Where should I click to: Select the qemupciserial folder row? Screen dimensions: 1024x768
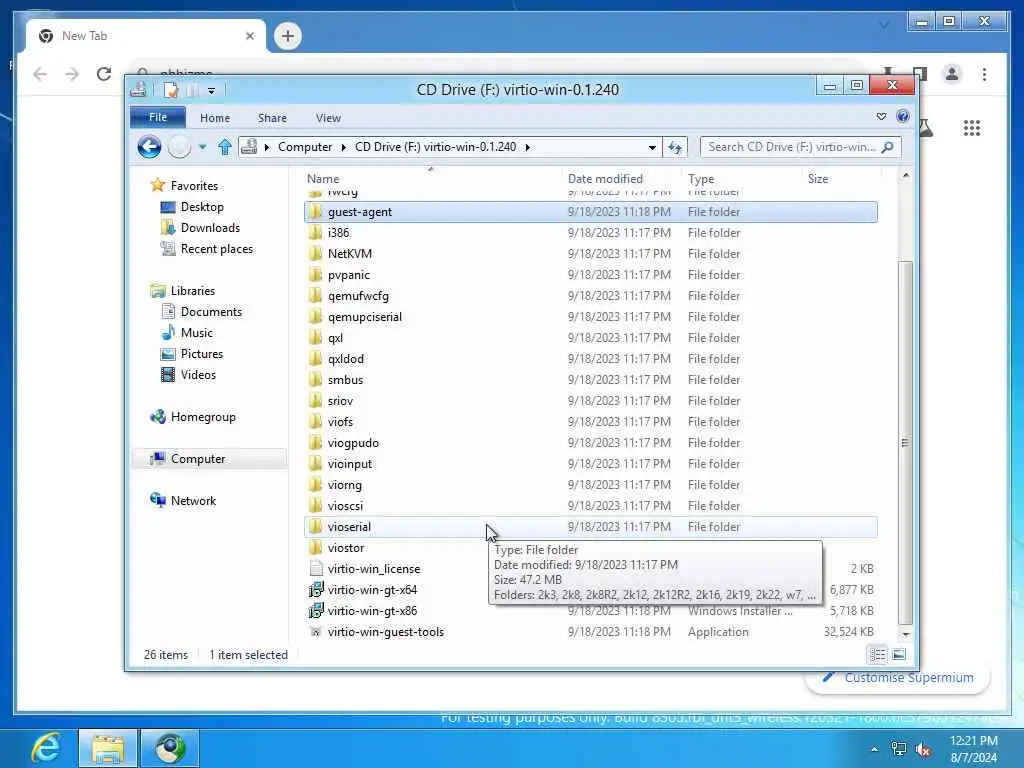pyautogui.click(x=590, y=317)
